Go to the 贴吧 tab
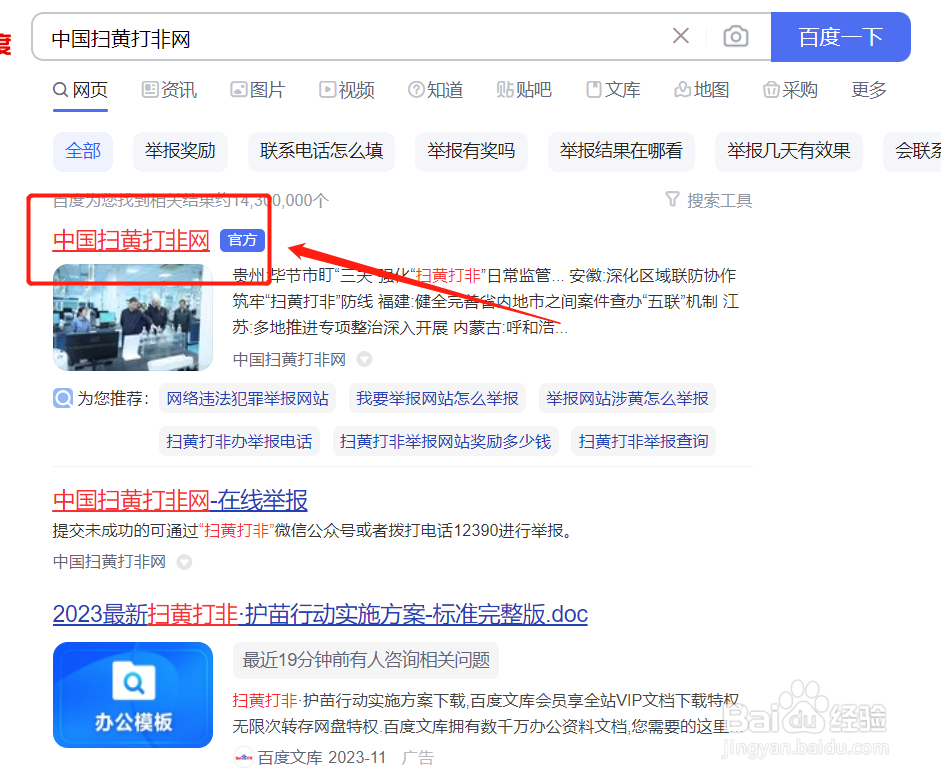 click(x=524, y=91)
